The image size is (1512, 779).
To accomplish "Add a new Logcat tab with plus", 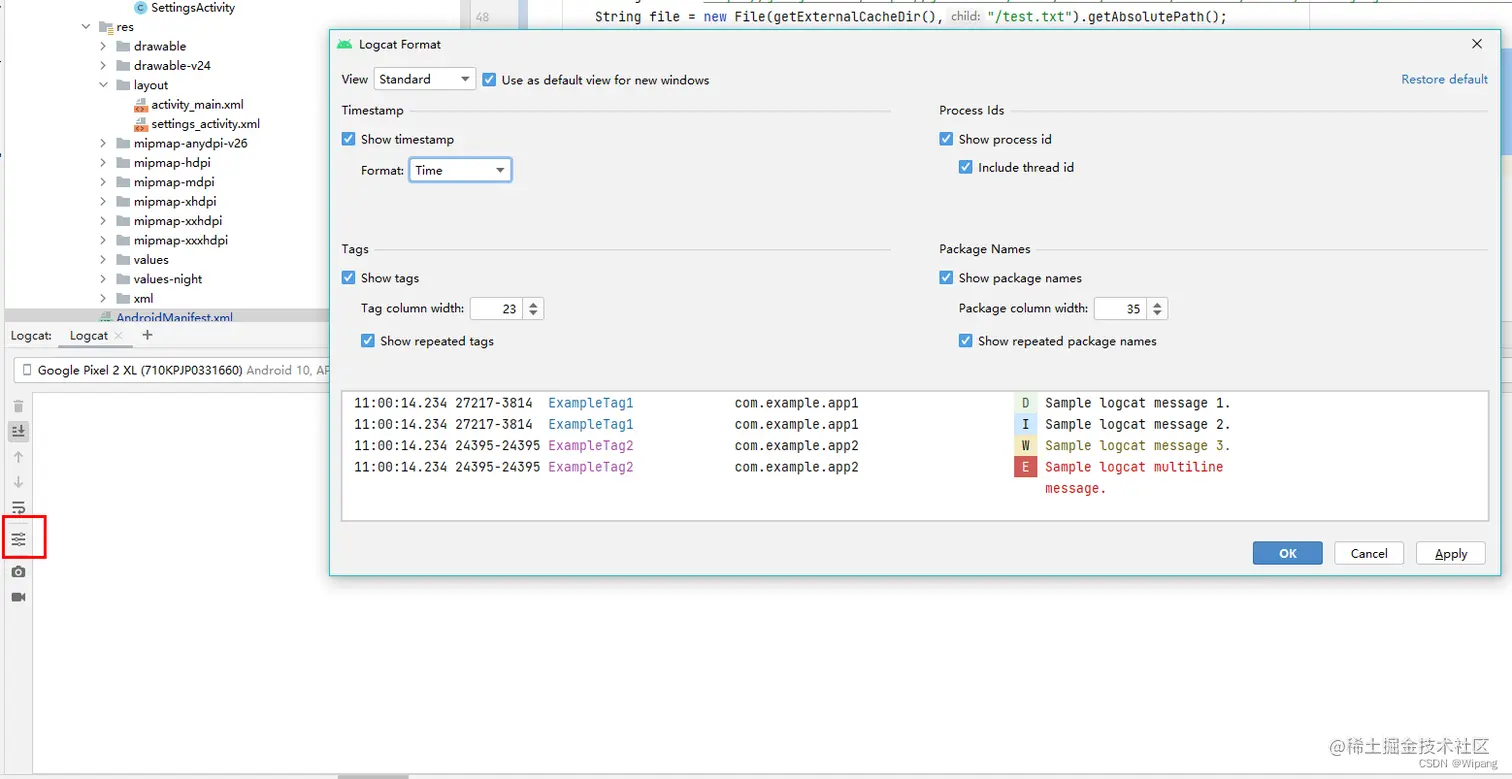I will (x=147, y=335).
